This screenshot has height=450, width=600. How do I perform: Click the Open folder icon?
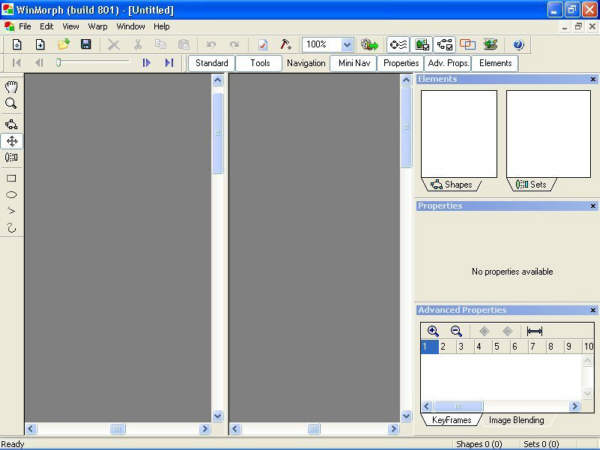(63, 45)
